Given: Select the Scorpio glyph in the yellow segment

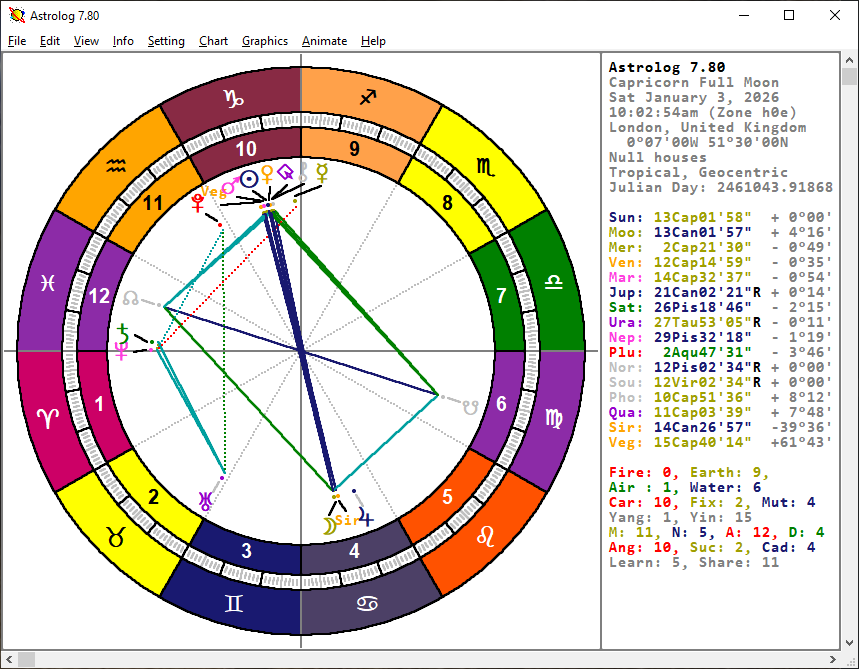Looking at the screenshot, I should [484, 167].
